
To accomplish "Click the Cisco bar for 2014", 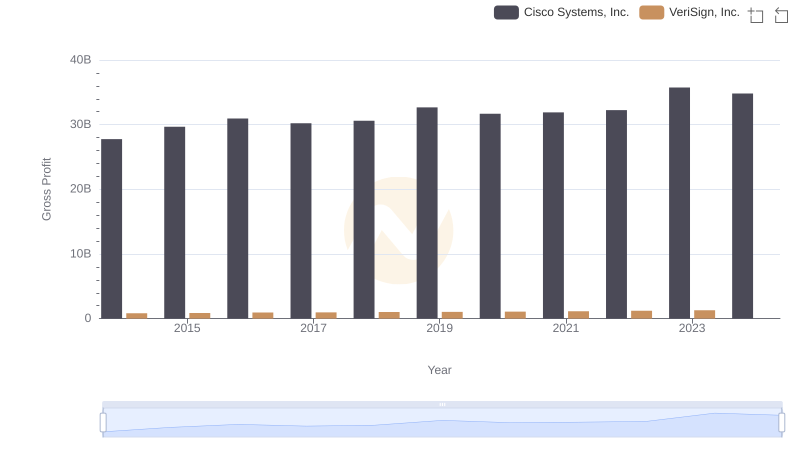I will coord(111,229).
